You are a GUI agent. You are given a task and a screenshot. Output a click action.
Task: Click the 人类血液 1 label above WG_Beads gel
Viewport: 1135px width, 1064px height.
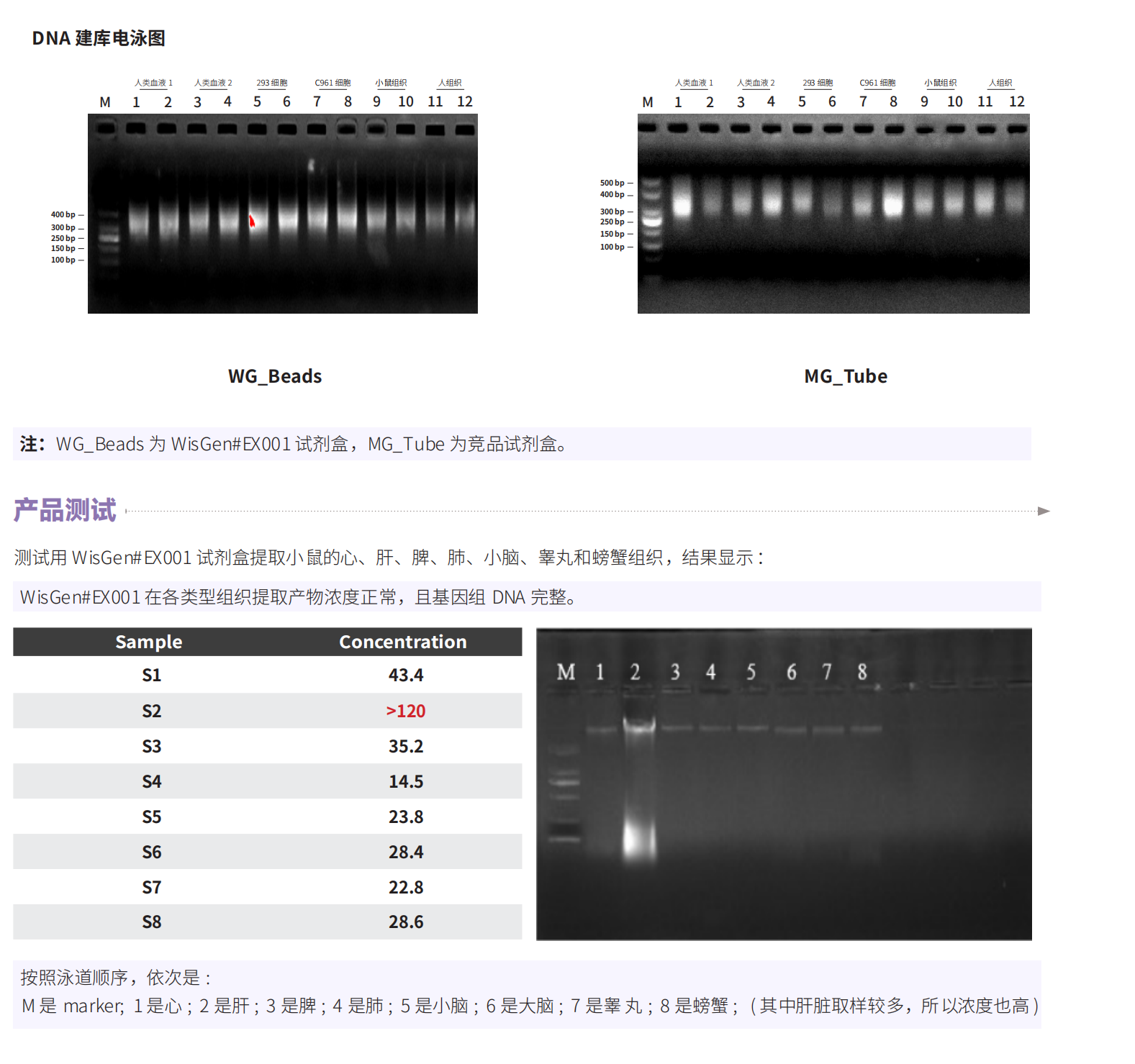coord(153,83)
